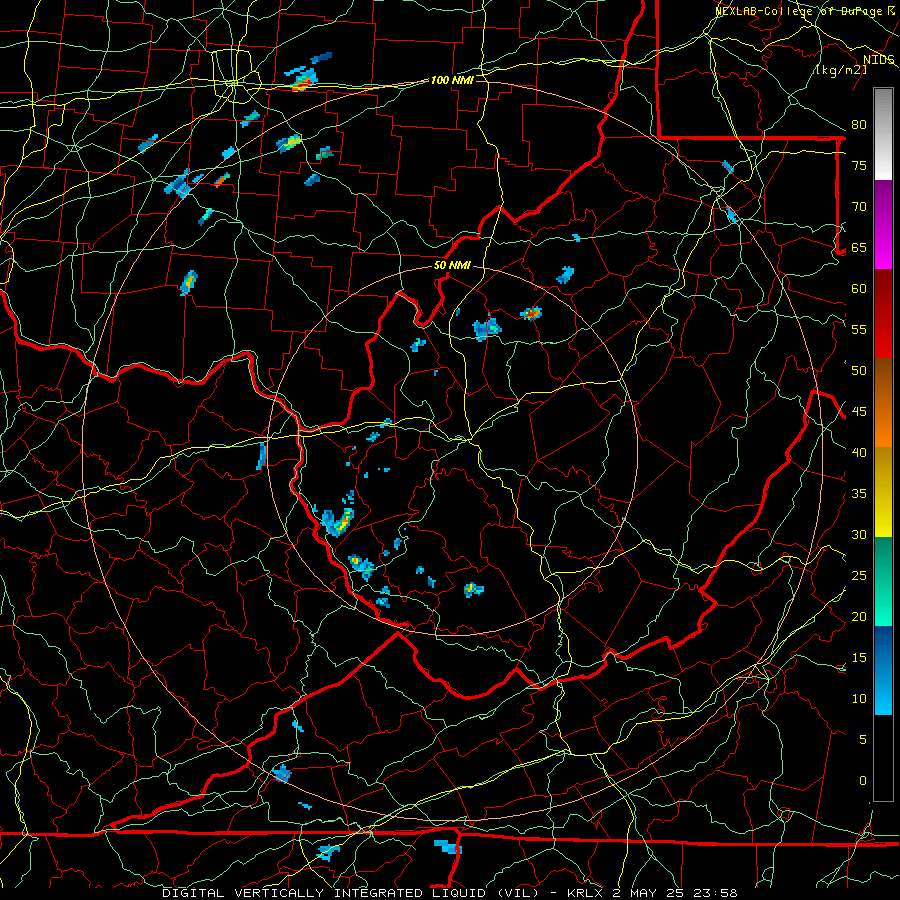The height and width of the screenshot is (900, 900).
Task: Click the 'NIDS' label above the scale
Action: (x=879, y=60)
